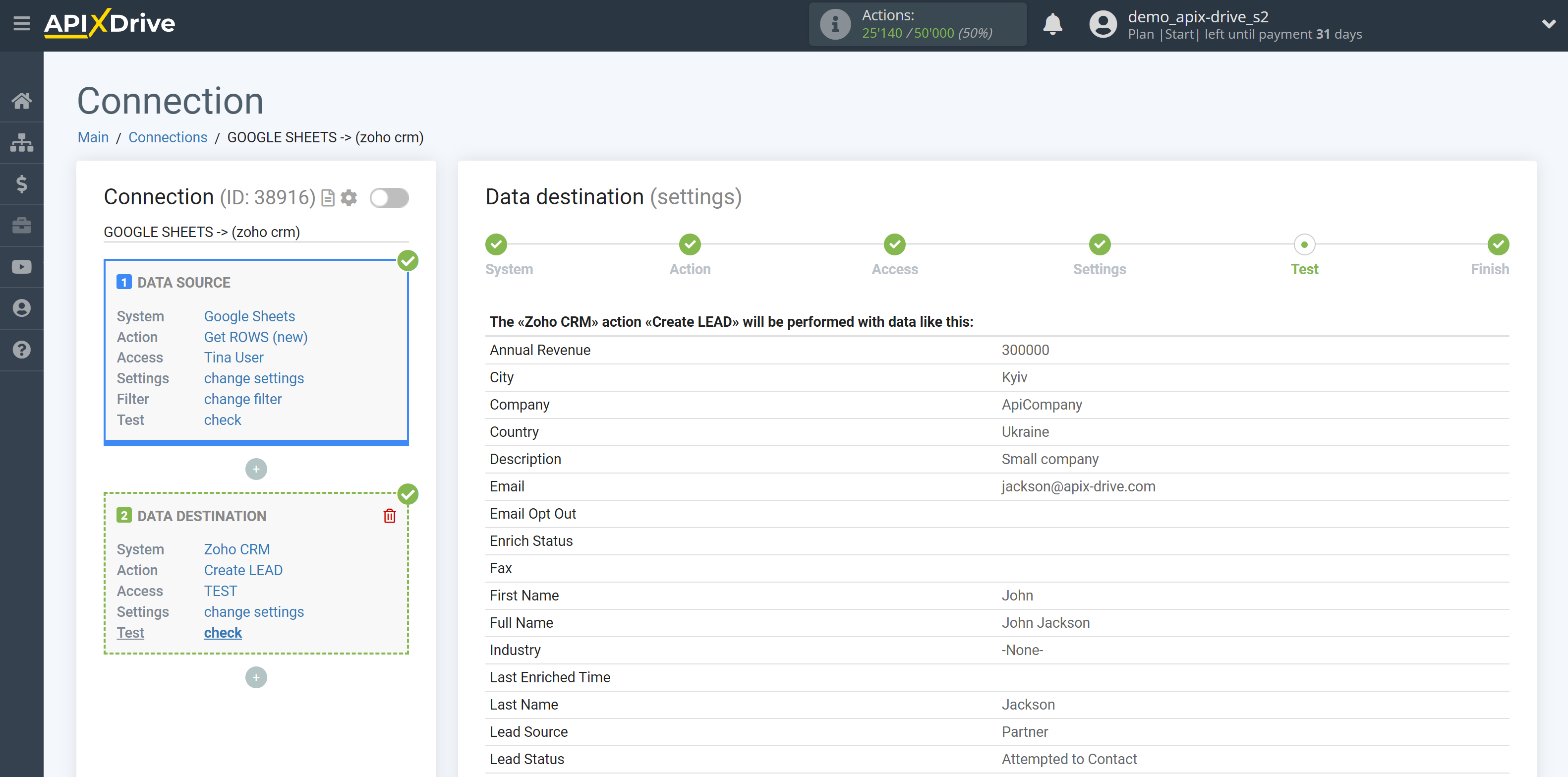Select Lead Status value Attempted to Contact
The height and width of the screenshot is (777, 1568).
tap(1069, 759)
